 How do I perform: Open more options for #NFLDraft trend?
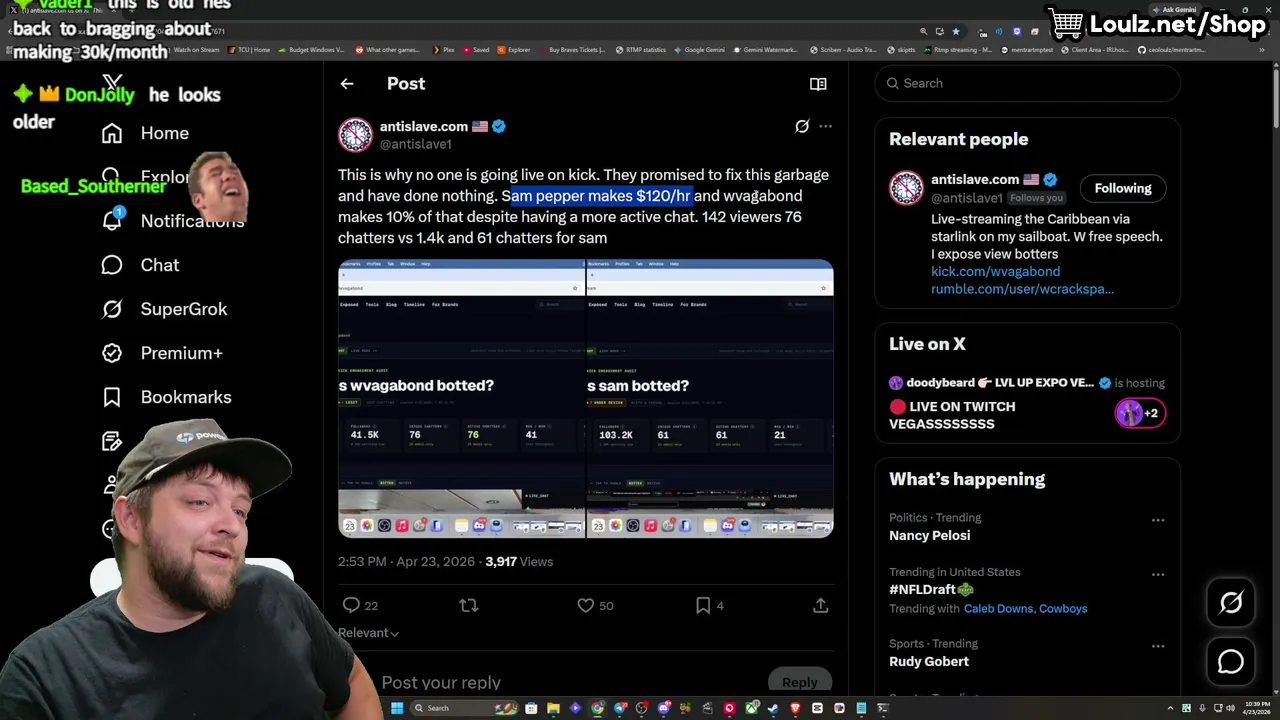point(1158,575)
